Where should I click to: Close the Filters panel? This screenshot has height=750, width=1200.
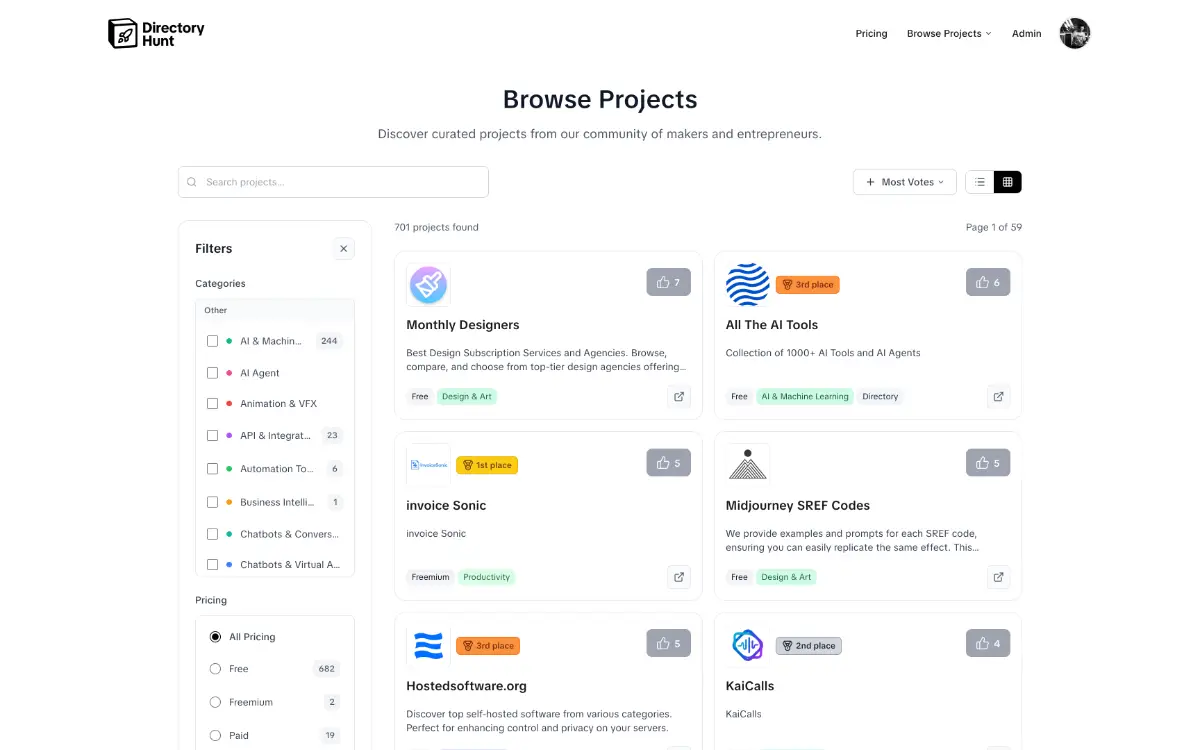coord(344,249)
